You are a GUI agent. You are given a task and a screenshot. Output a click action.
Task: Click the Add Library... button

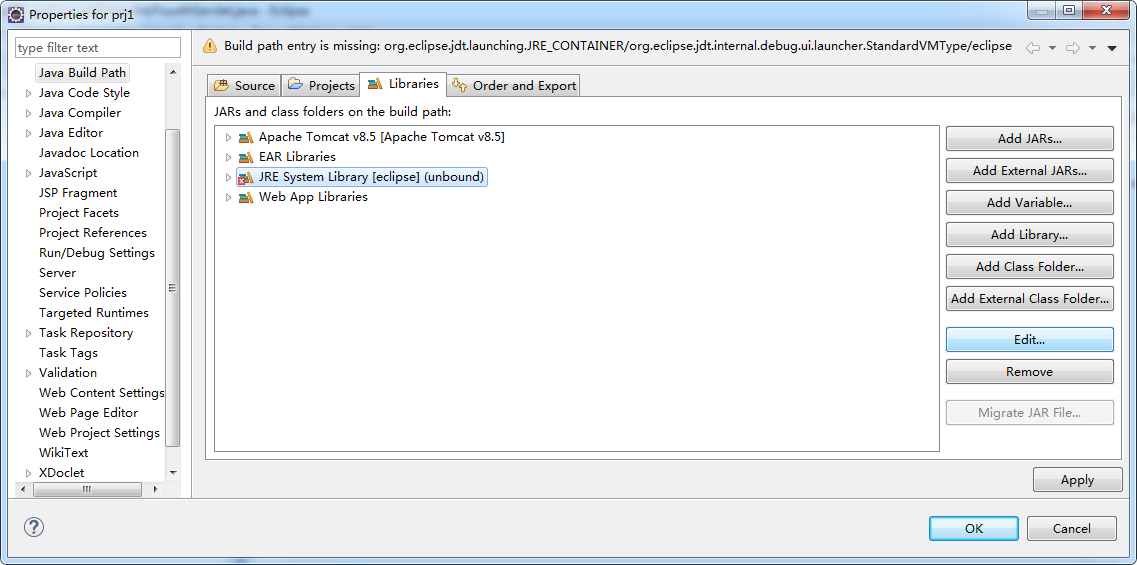1029,235
